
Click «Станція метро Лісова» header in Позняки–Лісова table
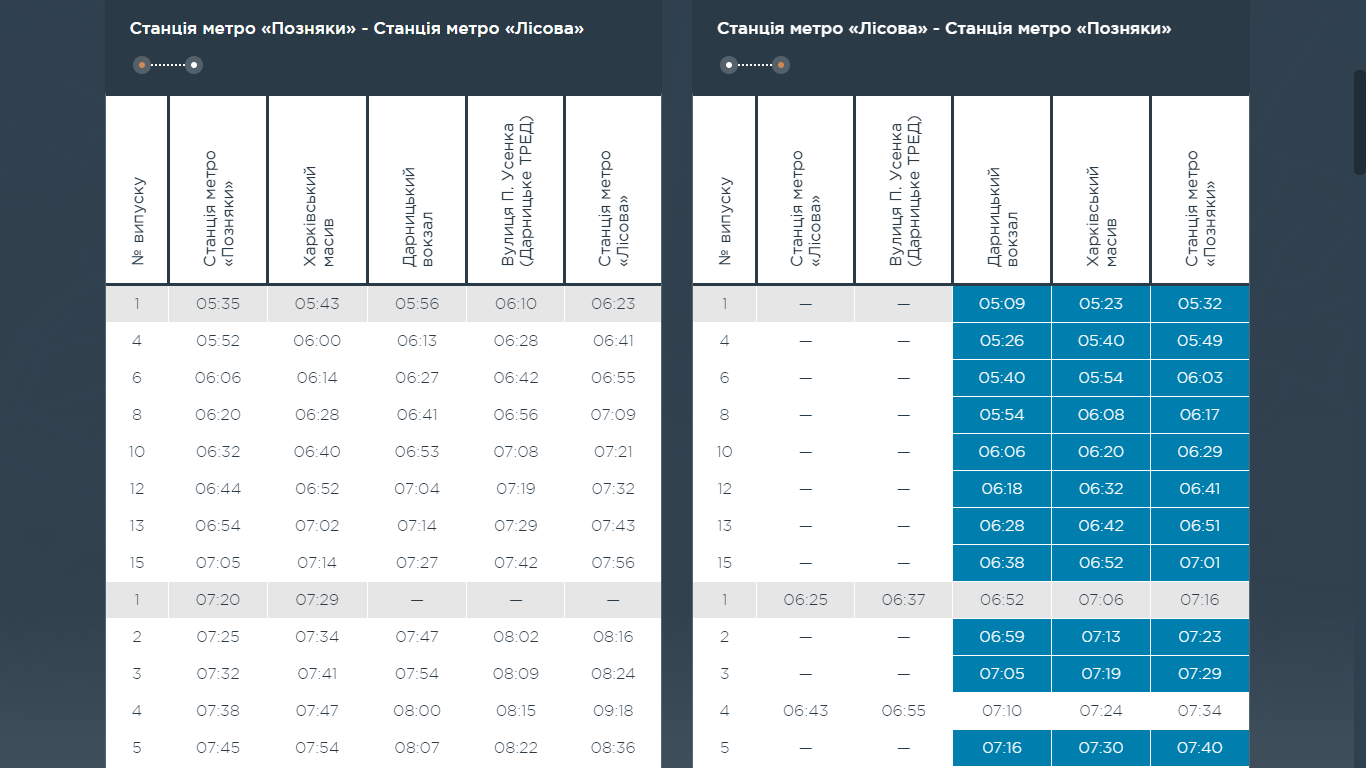tap(613, 190)
